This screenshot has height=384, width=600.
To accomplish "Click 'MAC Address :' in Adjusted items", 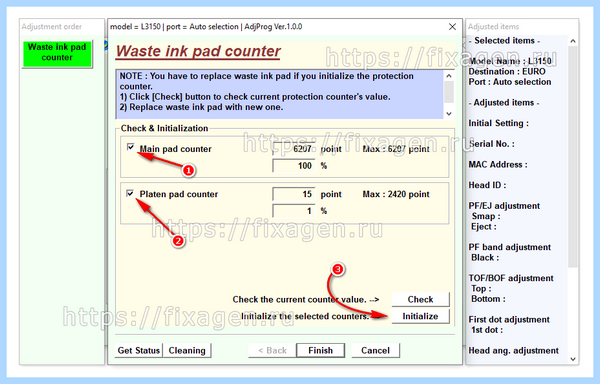I will (x=498, y=164).
